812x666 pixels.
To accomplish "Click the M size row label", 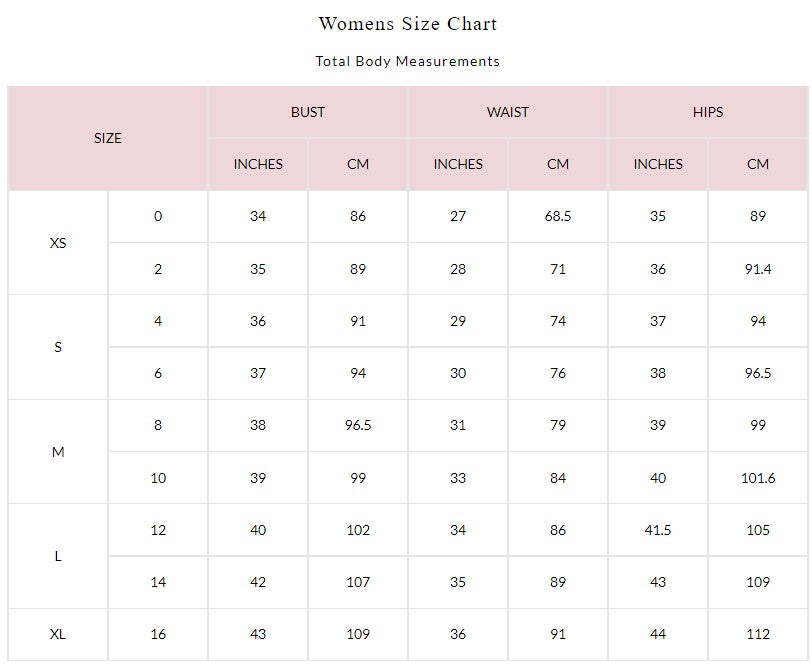I will point(58,452).
